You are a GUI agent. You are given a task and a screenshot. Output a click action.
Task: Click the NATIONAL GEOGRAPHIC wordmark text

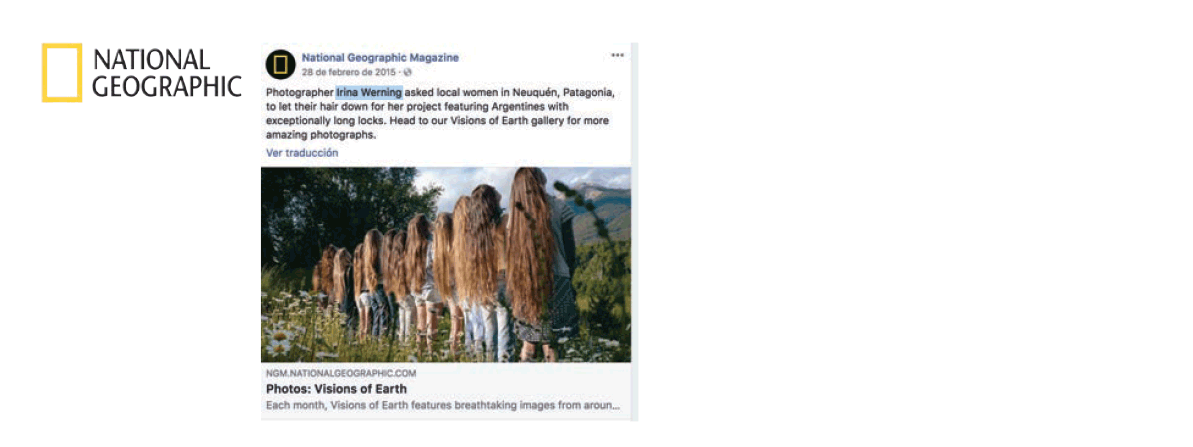[167, 73]
